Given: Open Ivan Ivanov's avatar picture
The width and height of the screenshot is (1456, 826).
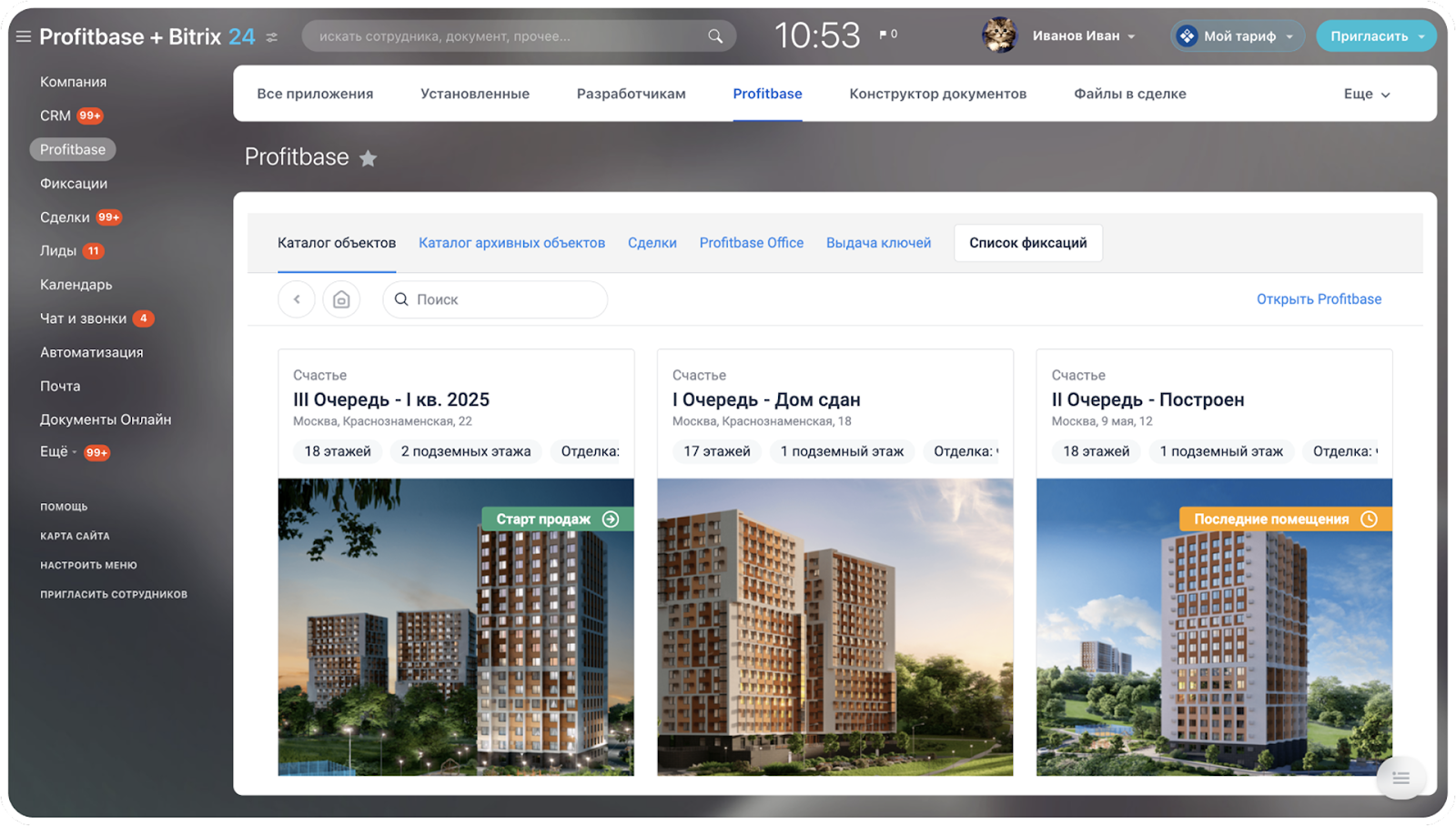Looking at the screenshot, I should pos(999,35).
